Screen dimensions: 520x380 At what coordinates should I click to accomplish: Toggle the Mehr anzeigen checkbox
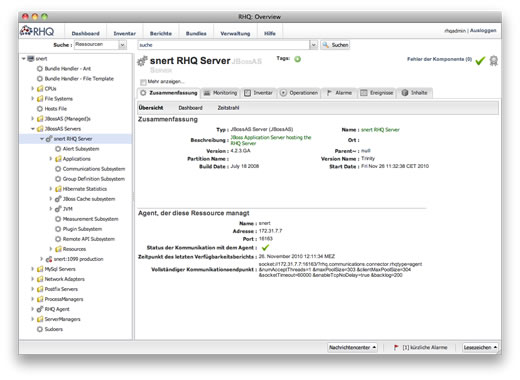pos(143,82)
